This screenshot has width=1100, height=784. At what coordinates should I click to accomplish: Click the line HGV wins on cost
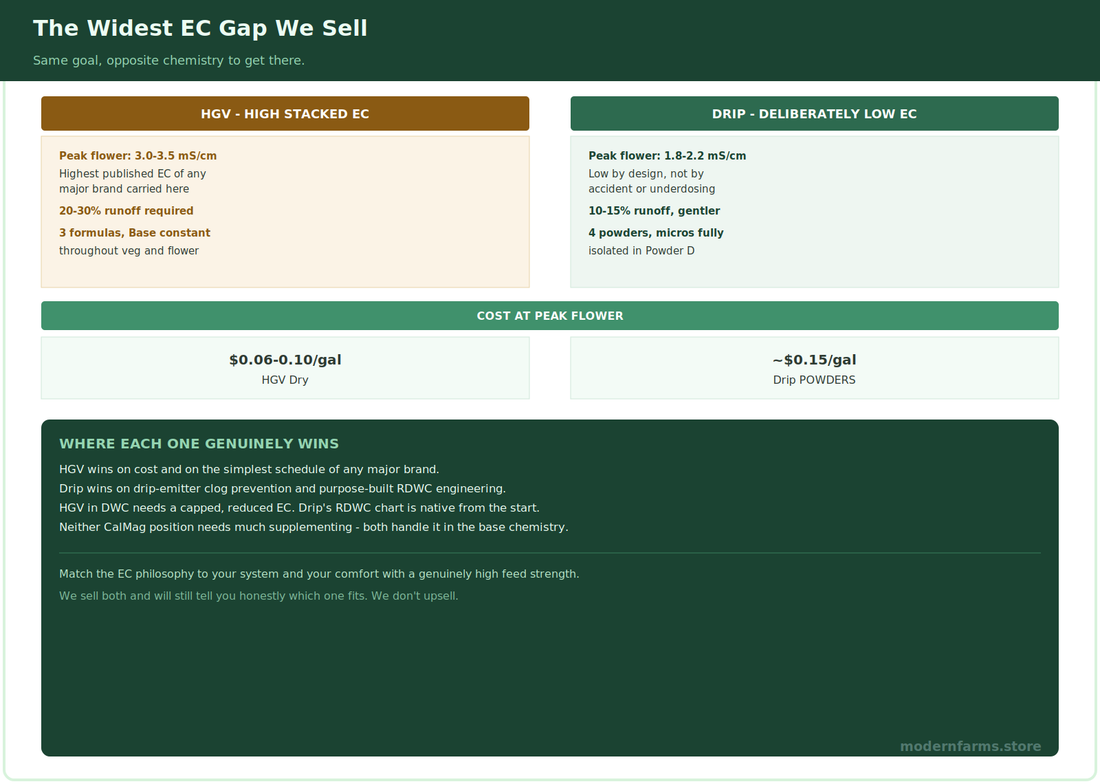tap(249, 469)
